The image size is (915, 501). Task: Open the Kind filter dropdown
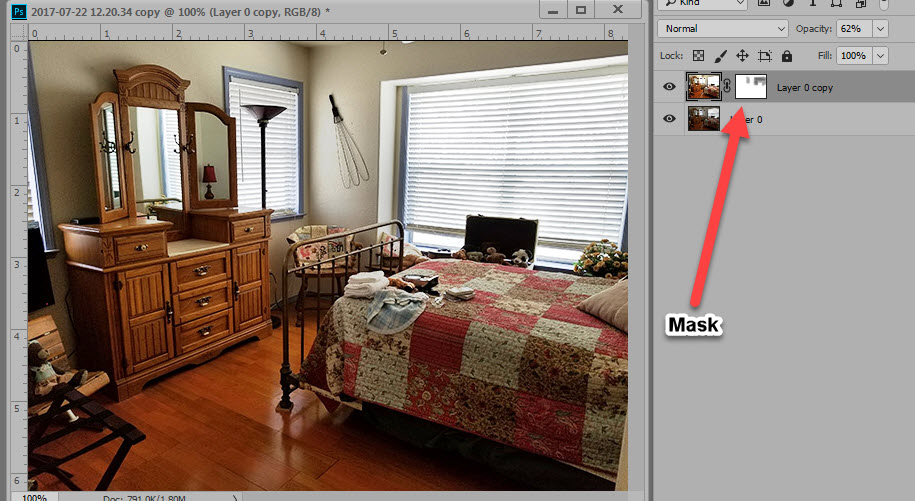pos(703,3)
